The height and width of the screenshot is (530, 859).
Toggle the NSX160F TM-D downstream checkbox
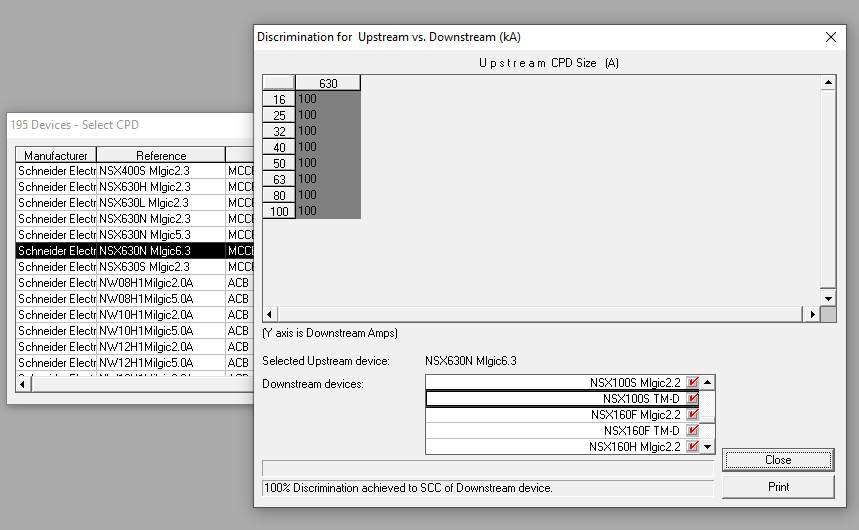coord(693,430)
